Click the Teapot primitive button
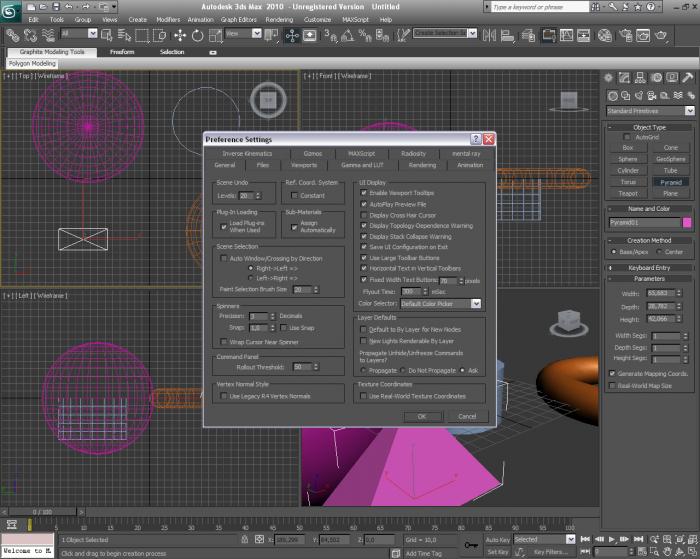 (x=628, y=193)
